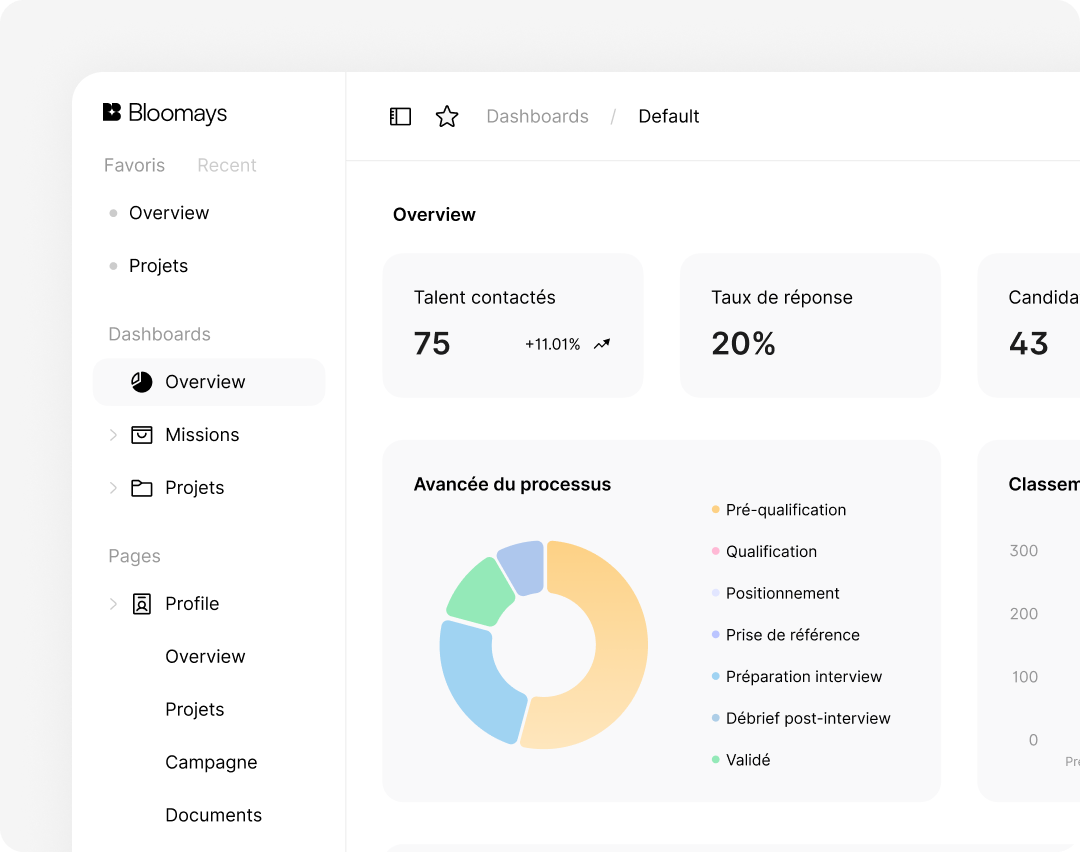1080x852 pixels.
Task: Click the trend arrow icon next to +11.01%
Action: pos(602,344)
